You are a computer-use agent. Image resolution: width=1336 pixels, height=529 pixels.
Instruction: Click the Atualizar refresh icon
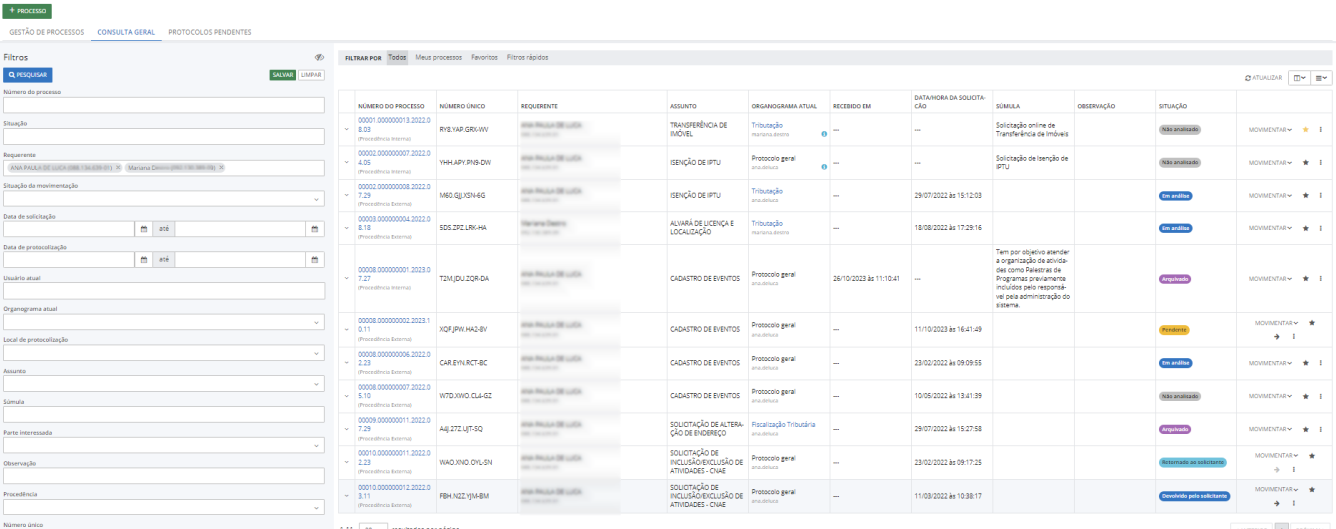(x=1247, y=77)
